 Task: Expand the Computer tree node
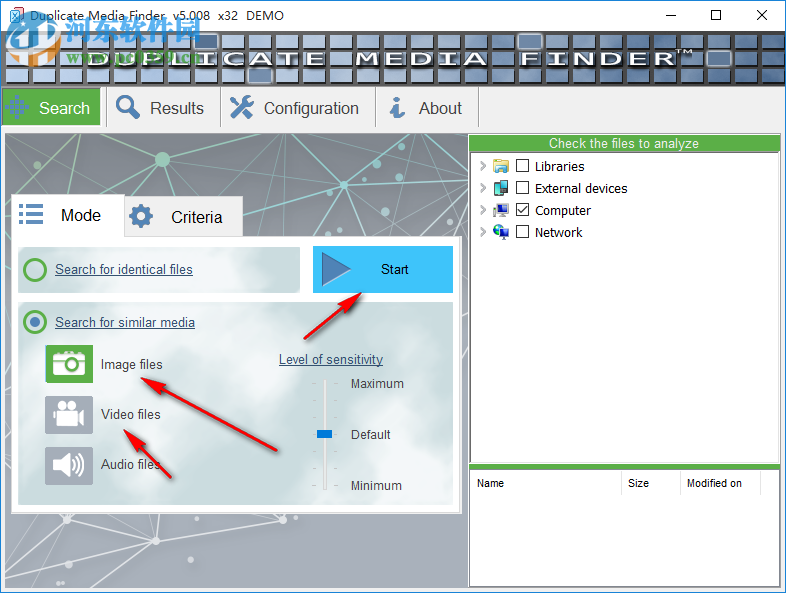coord(483,210)
